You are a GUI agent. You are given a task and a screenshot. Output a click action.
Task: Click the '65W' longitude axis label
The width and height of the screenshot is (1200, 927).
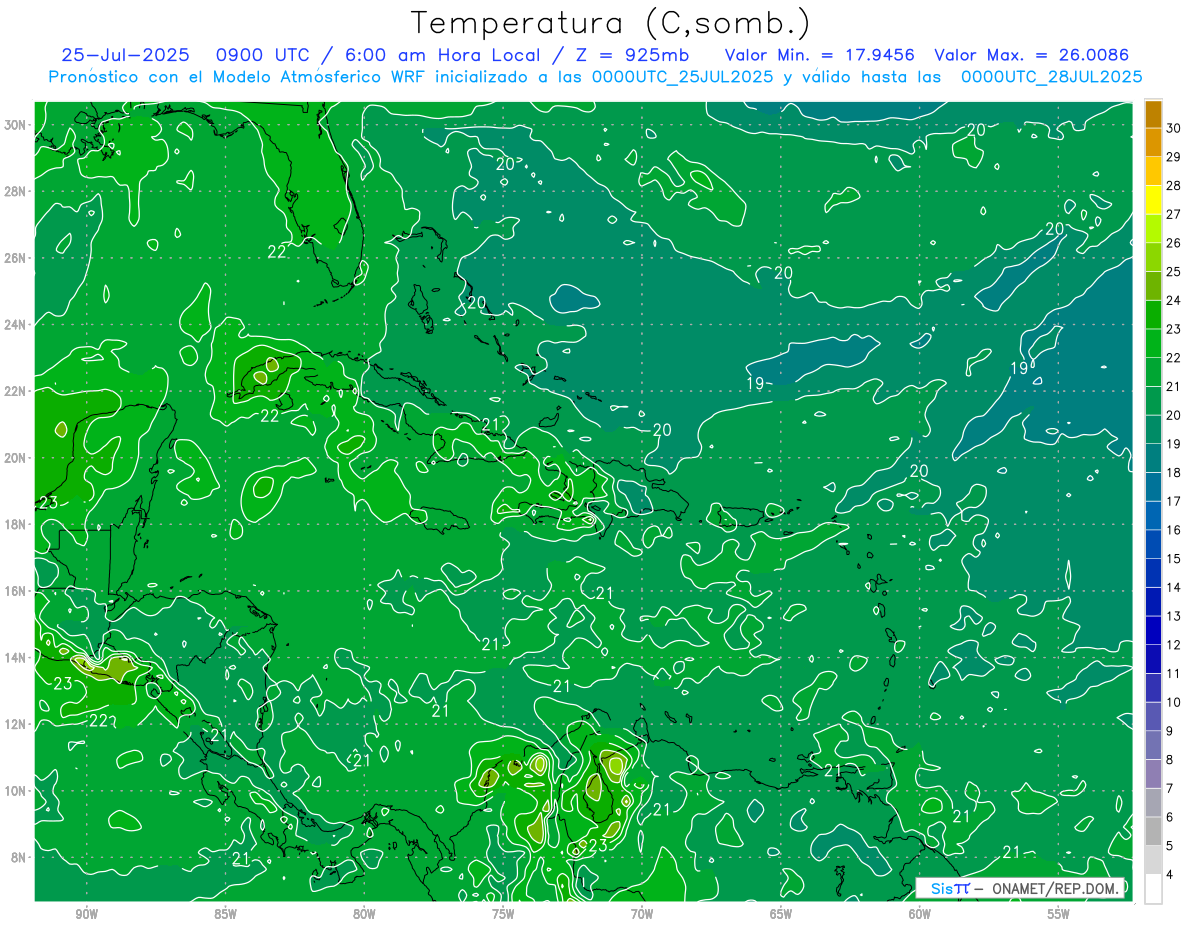pyautogui.click(x=781, y=914)
